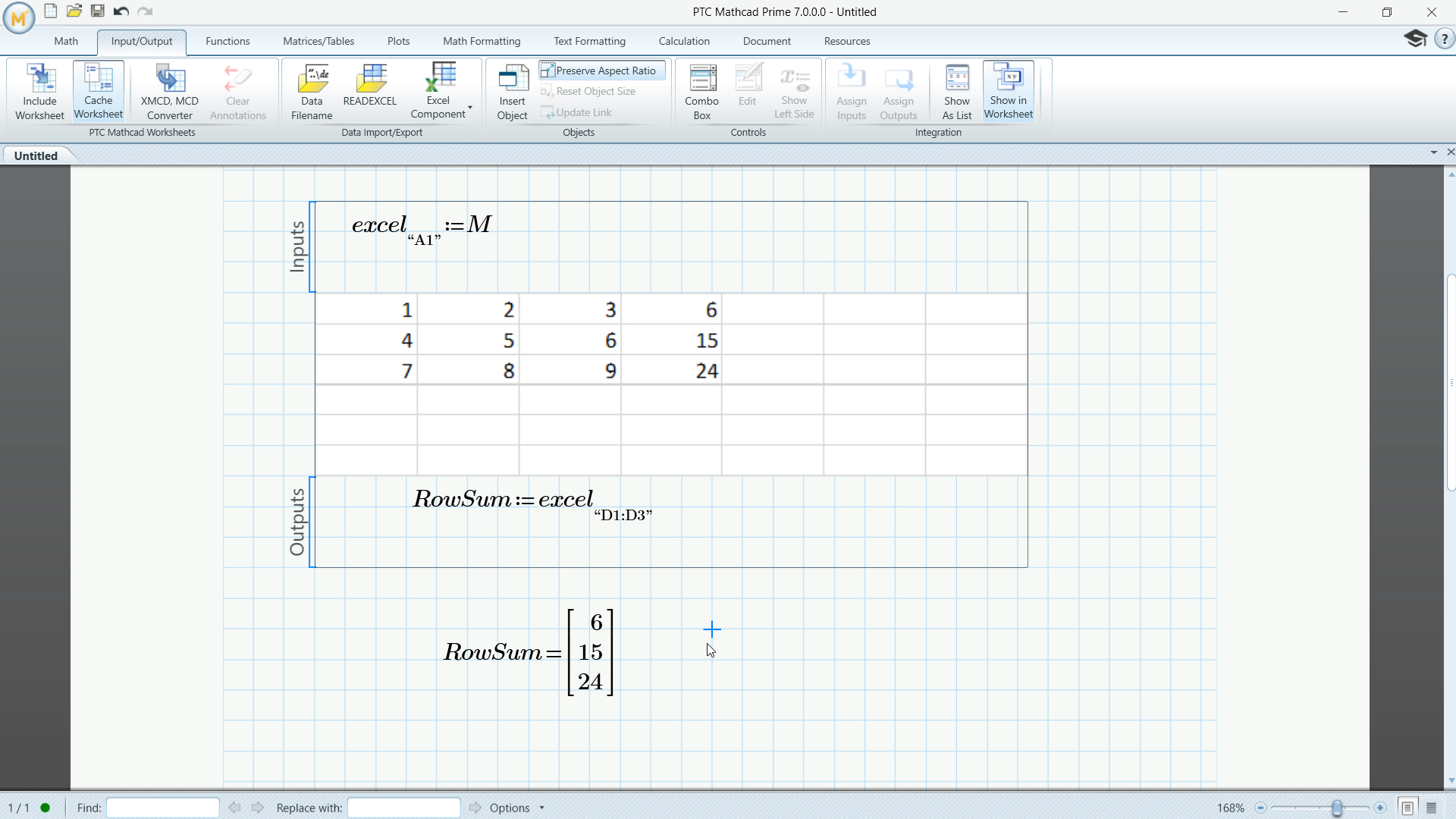Toggle Show Left Side option
This screenshot has width=1456, height=819.
794,91
